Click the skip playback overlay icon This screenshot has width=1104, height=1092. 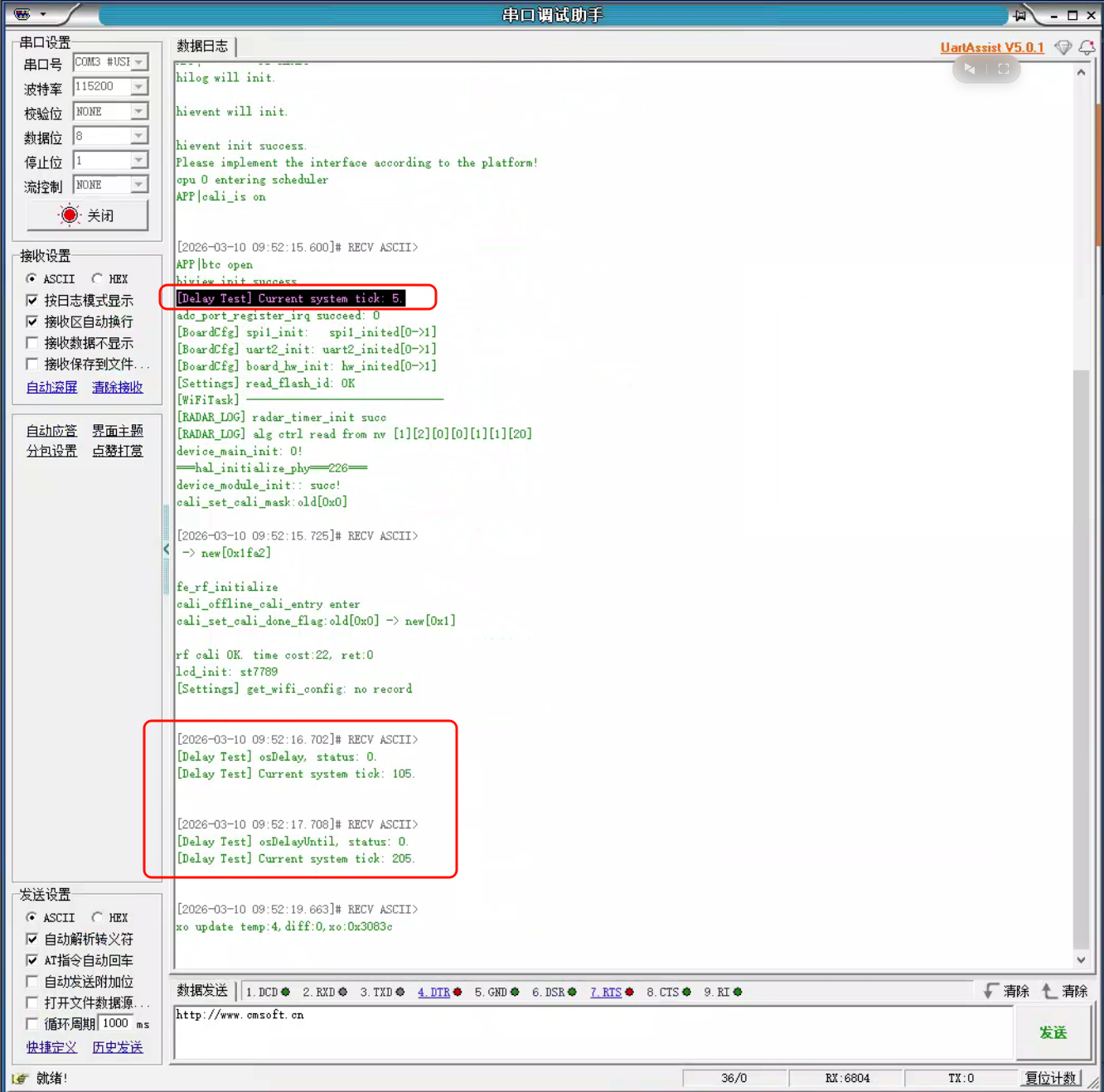pyautogui.click(x=970, y=69)
